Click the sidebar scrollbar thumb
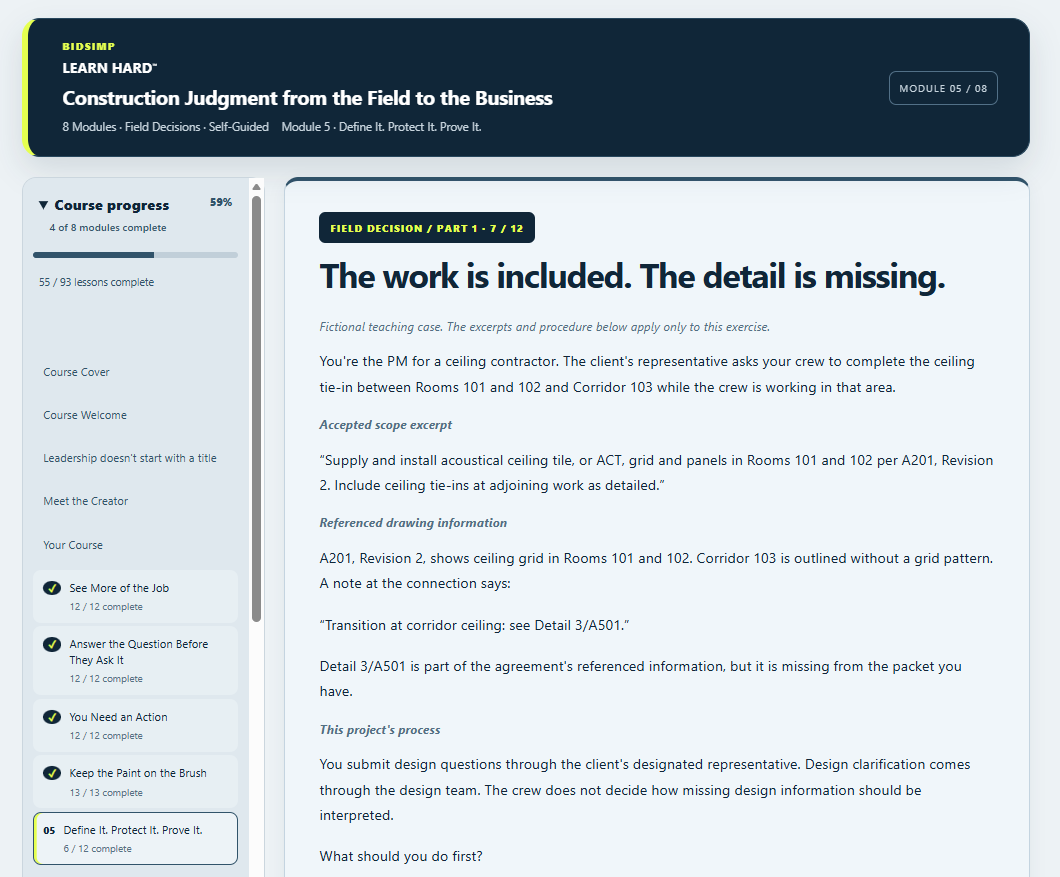The image size is (1060, 877). click(x=256, y=408)
